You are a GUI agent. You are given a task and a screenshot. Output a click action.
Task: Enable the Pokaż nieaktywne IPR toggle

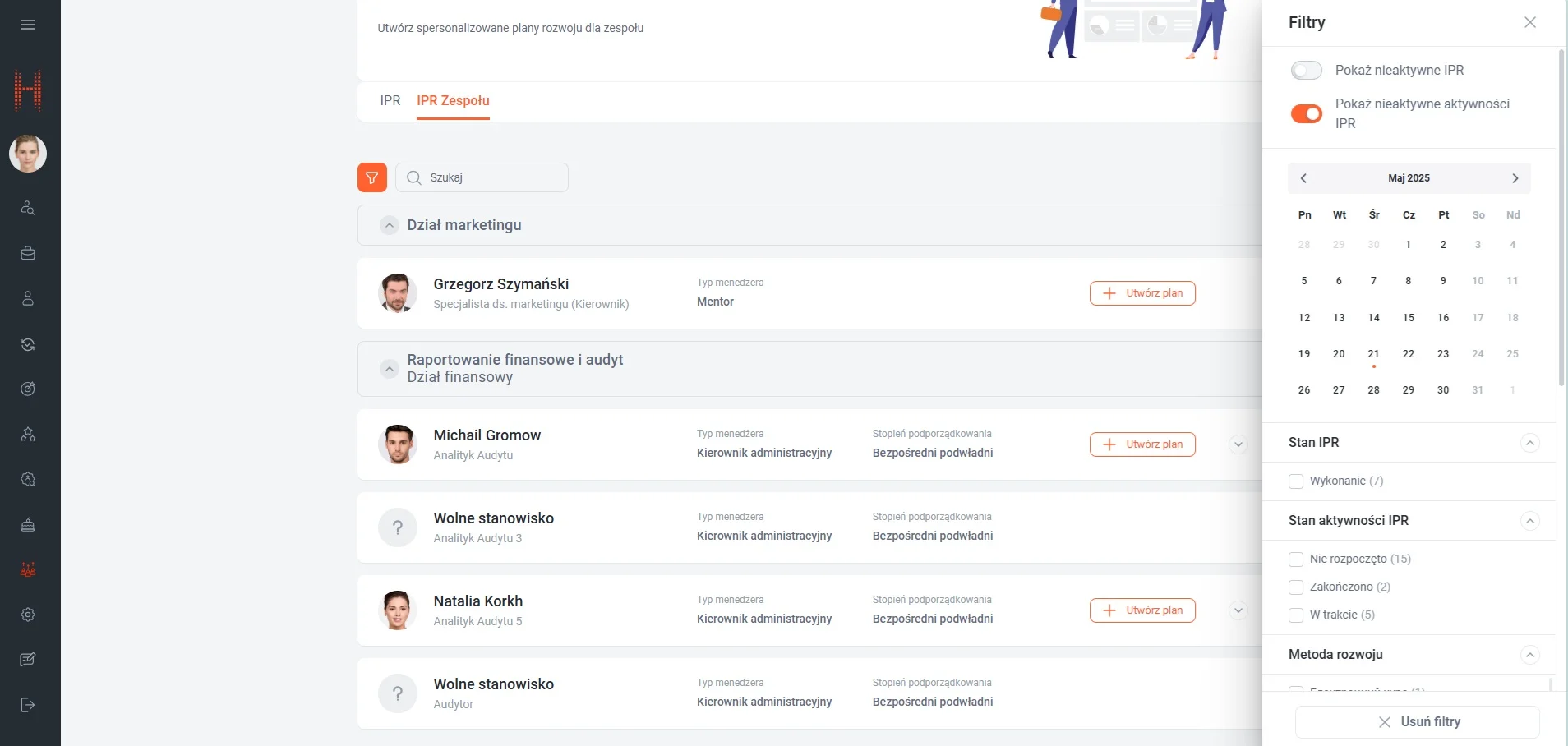click(1306, 71)
